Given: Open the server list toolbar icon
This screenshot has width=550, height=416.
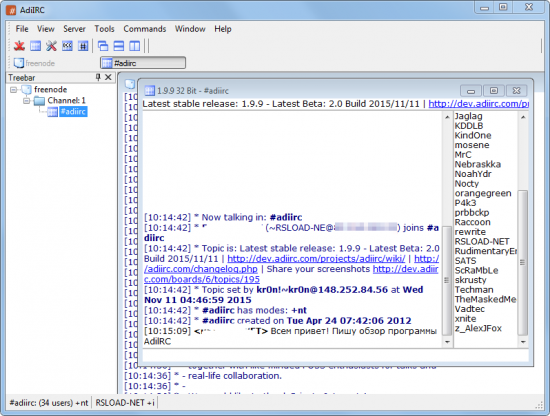Looking at the screenshot, I should (x=35, y=46).
